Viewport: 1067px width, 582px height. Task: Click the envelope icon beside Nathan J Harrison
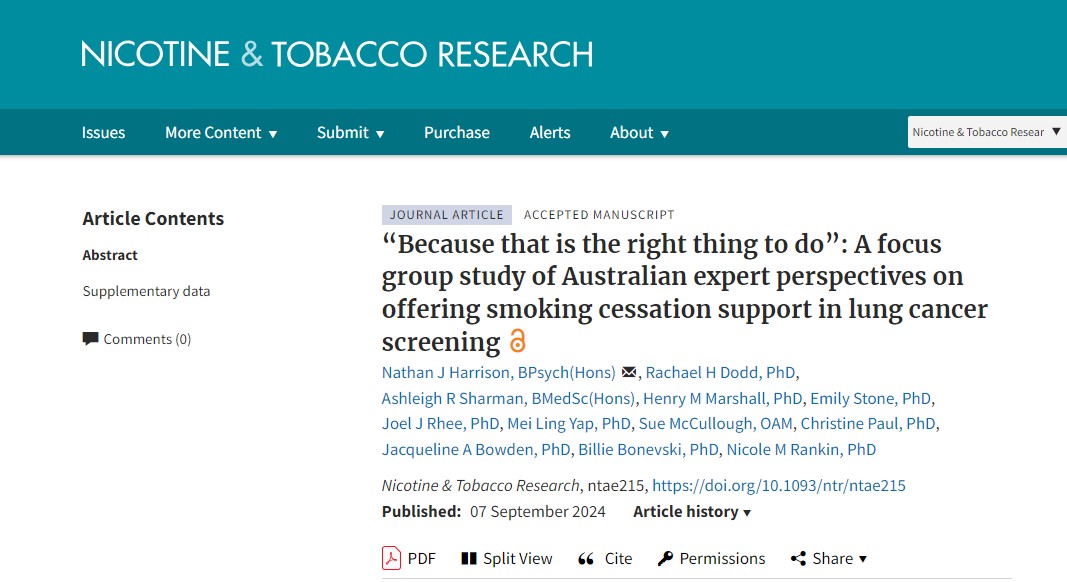[629, 372]
